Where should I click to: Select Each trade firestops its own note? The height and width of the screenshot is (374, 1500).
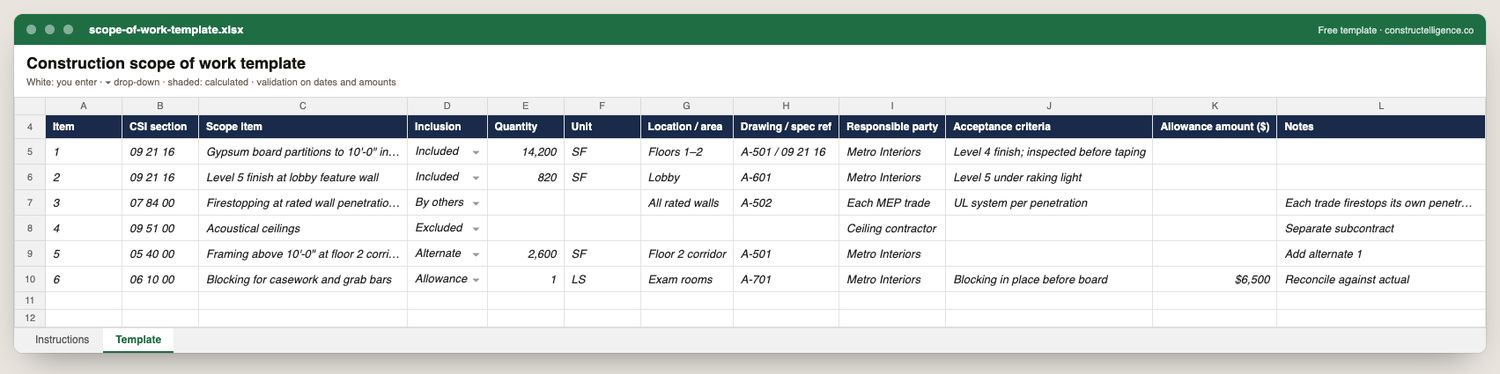point(1381,203)
